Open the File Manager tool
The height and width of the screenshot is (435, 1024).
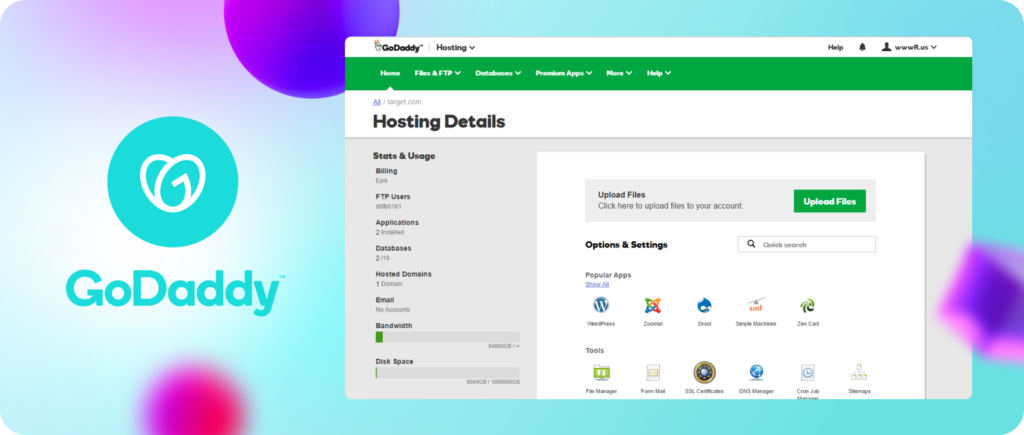click(x=601, y=373)
